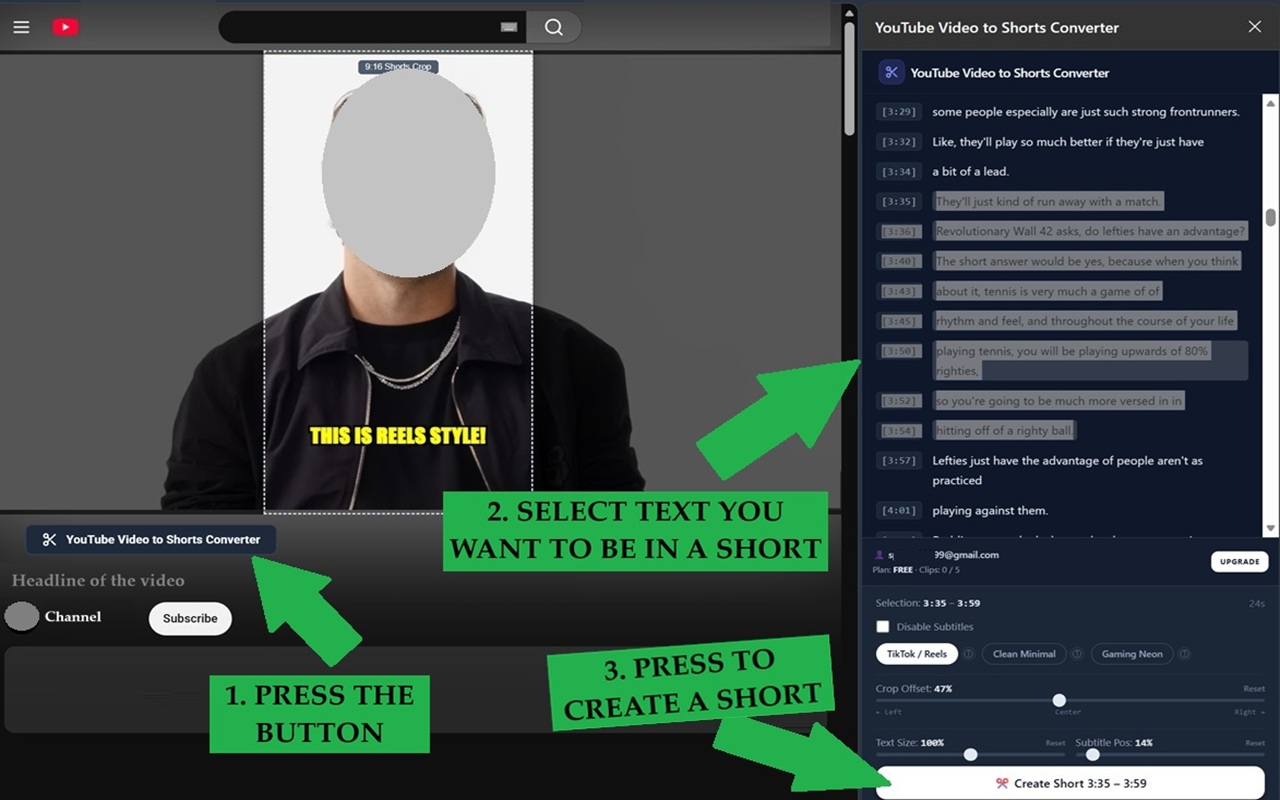Select line 'They'll just kind of run away with a match.'
This screenshot has height=800, width=1280.
click(x=1048, y=201)
